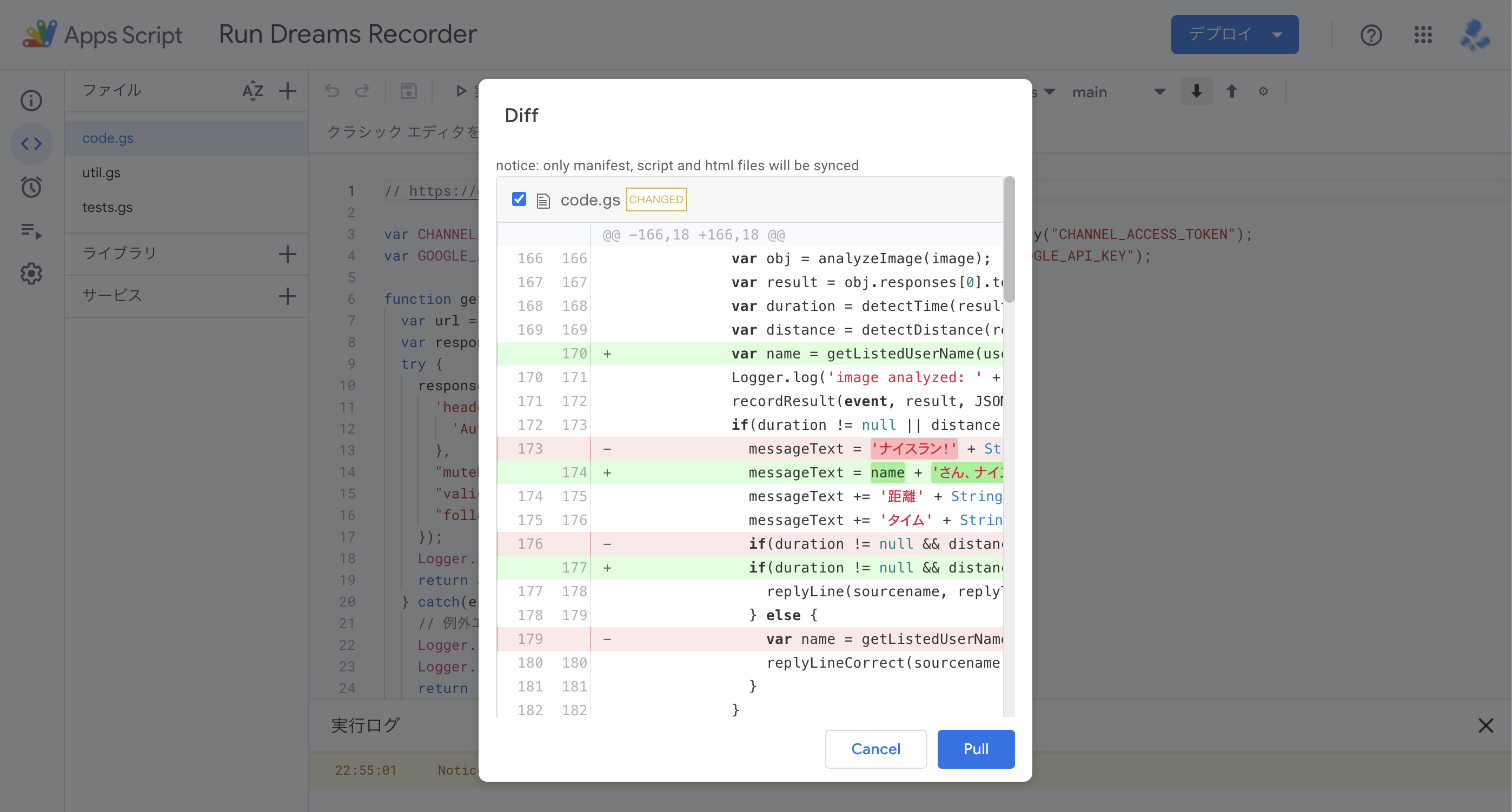Open the Google apps grid icon
This screenshot has height=812, width=1512.
coord(1423,35)
